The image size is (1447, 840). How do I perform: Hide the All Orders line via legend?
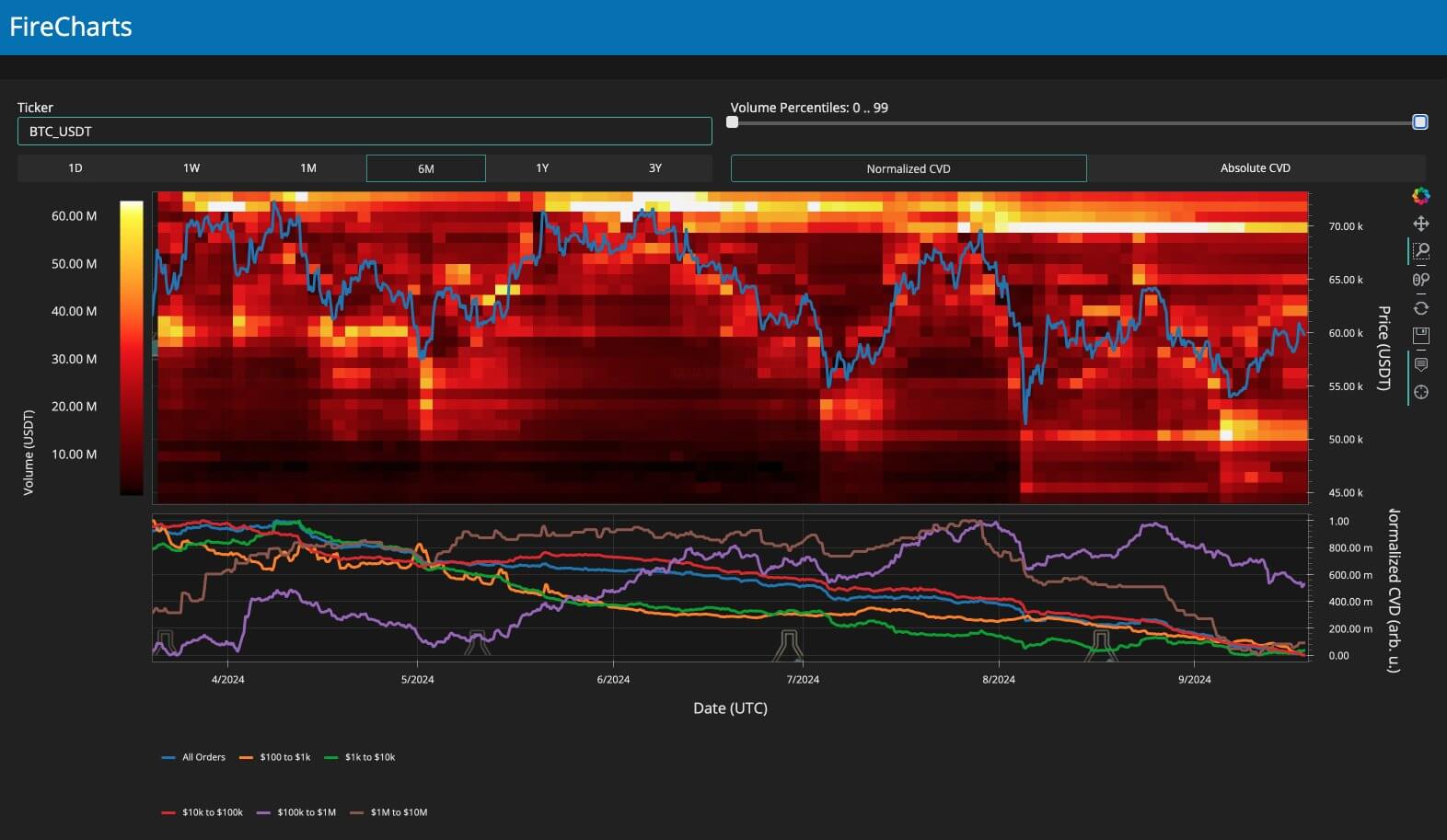point(193,757)
